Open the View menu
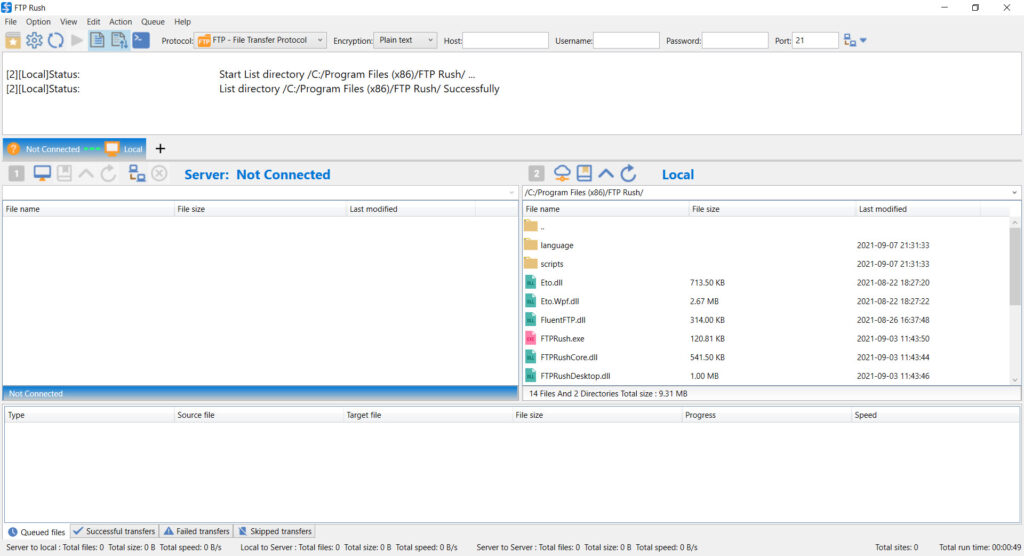 pos(69,22)
